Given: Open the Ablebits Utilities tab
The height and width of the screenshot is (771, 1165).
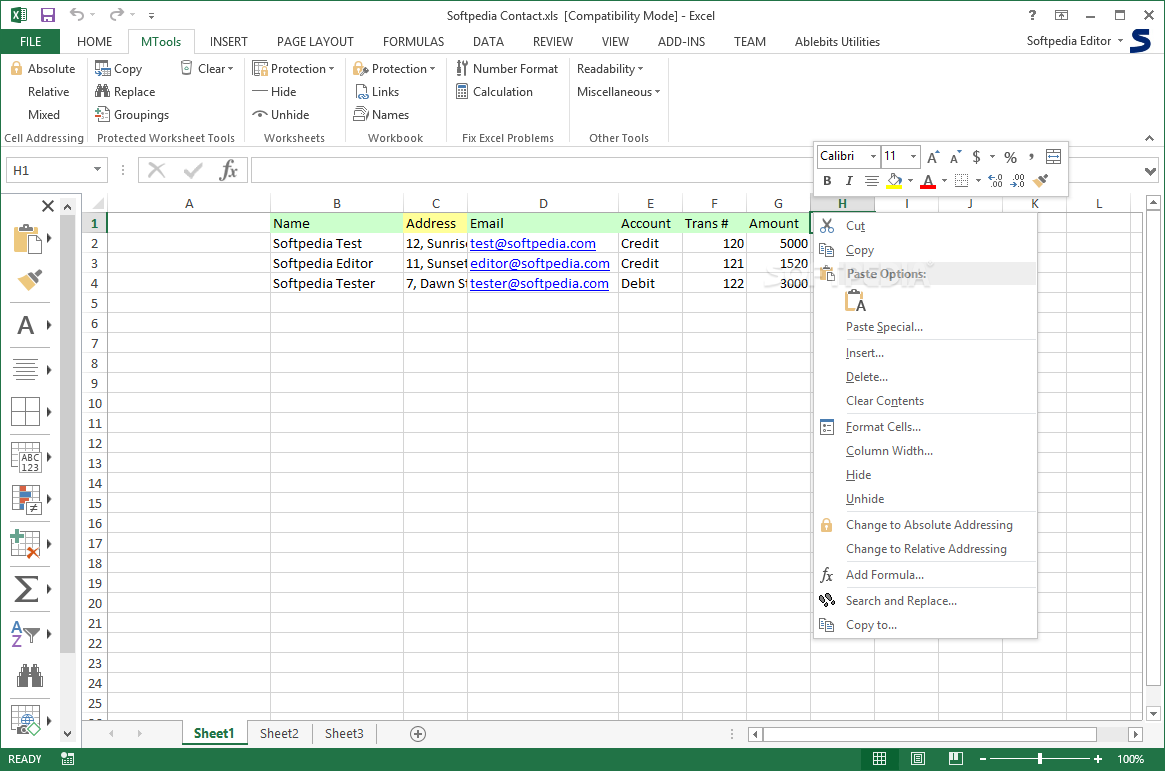Looking at the screenshot, I should coord(837,42).
